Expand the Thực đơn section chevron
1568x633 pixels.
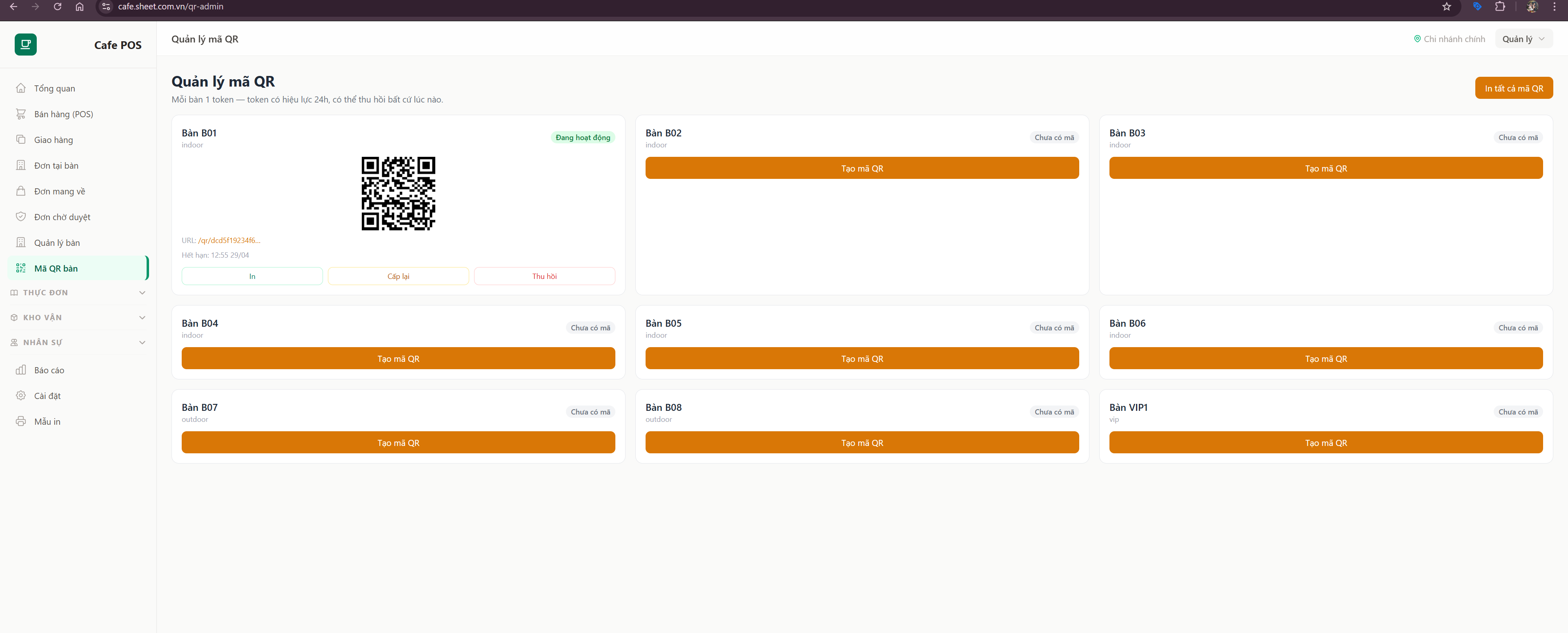(143, 293)
